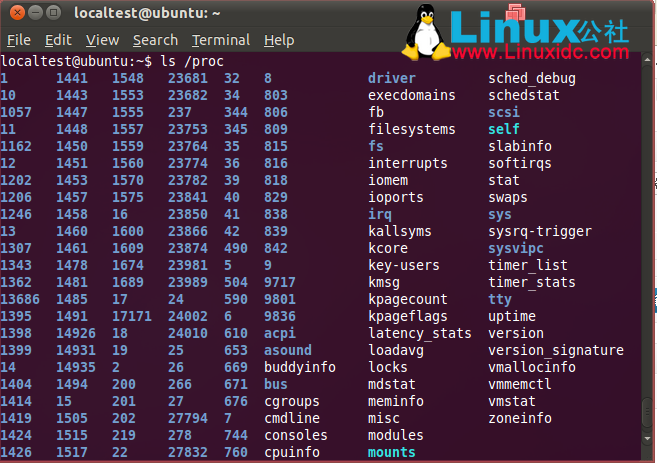Close the terminal window
Screen dimensions: 657x463
point(17,13)
